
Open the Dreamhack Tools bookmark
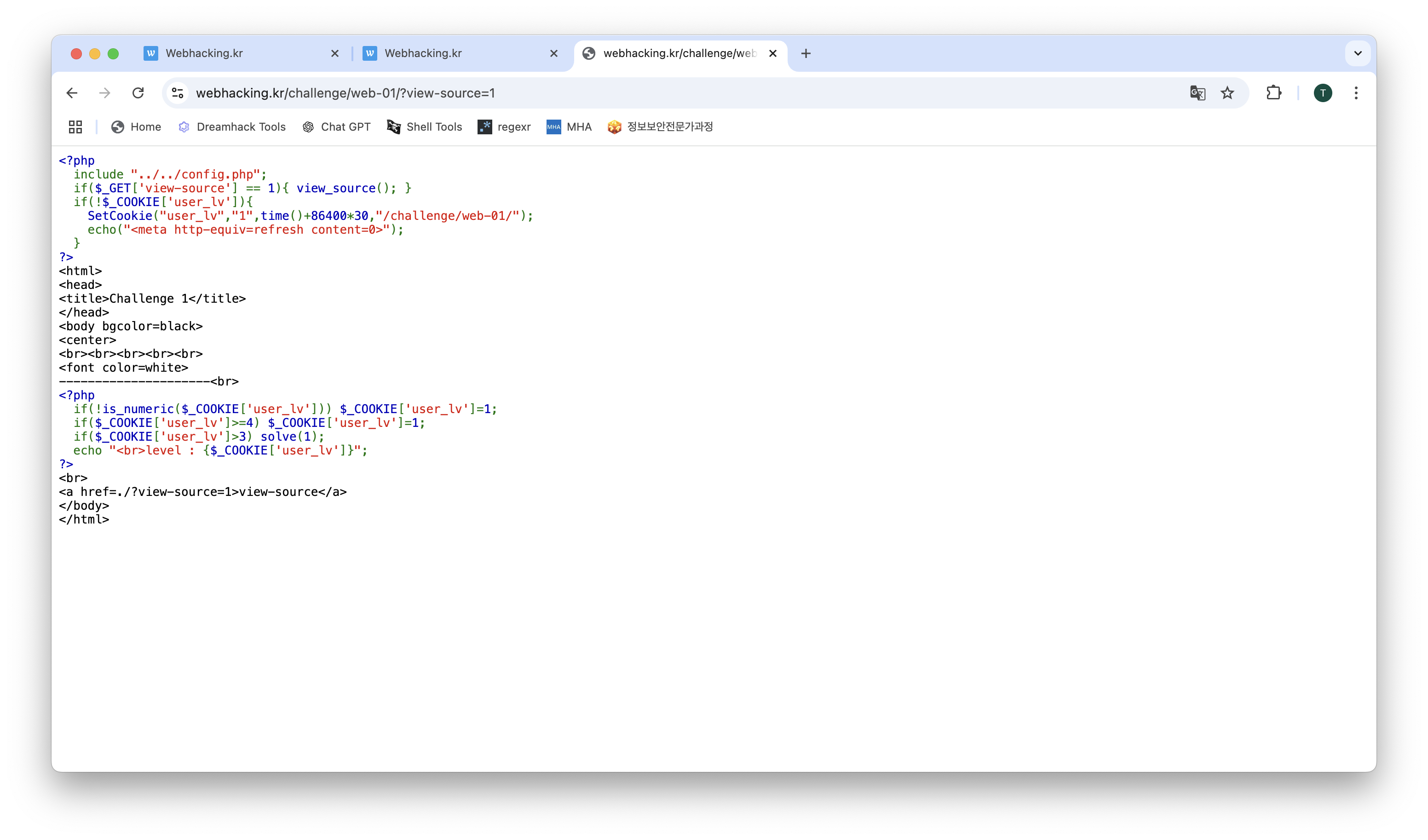[x=232, y=127]
